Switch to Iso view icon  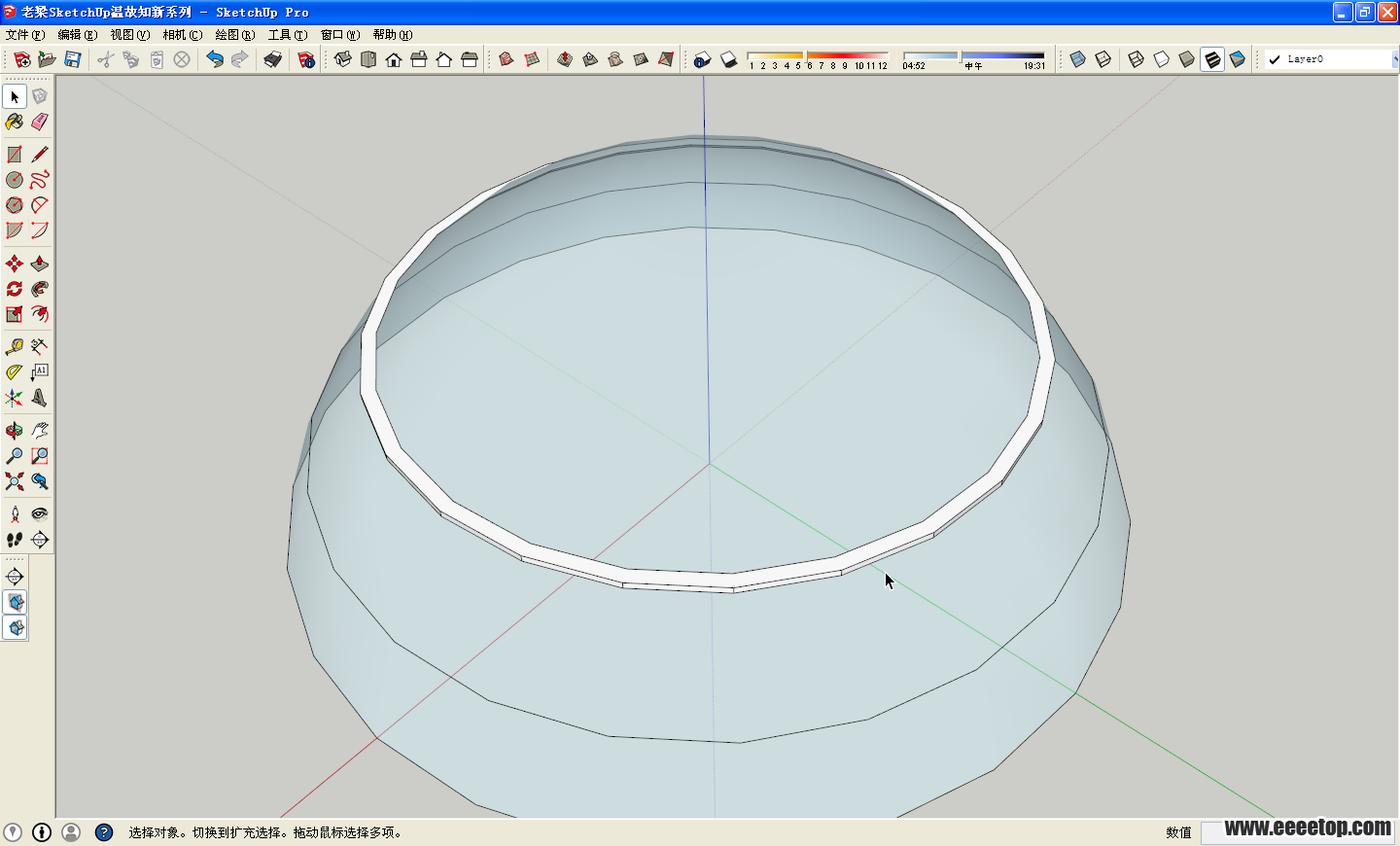pos(343,59)
